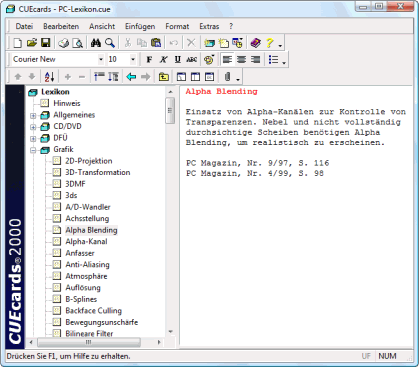Click the scissors cut icon

pos(128,43)
